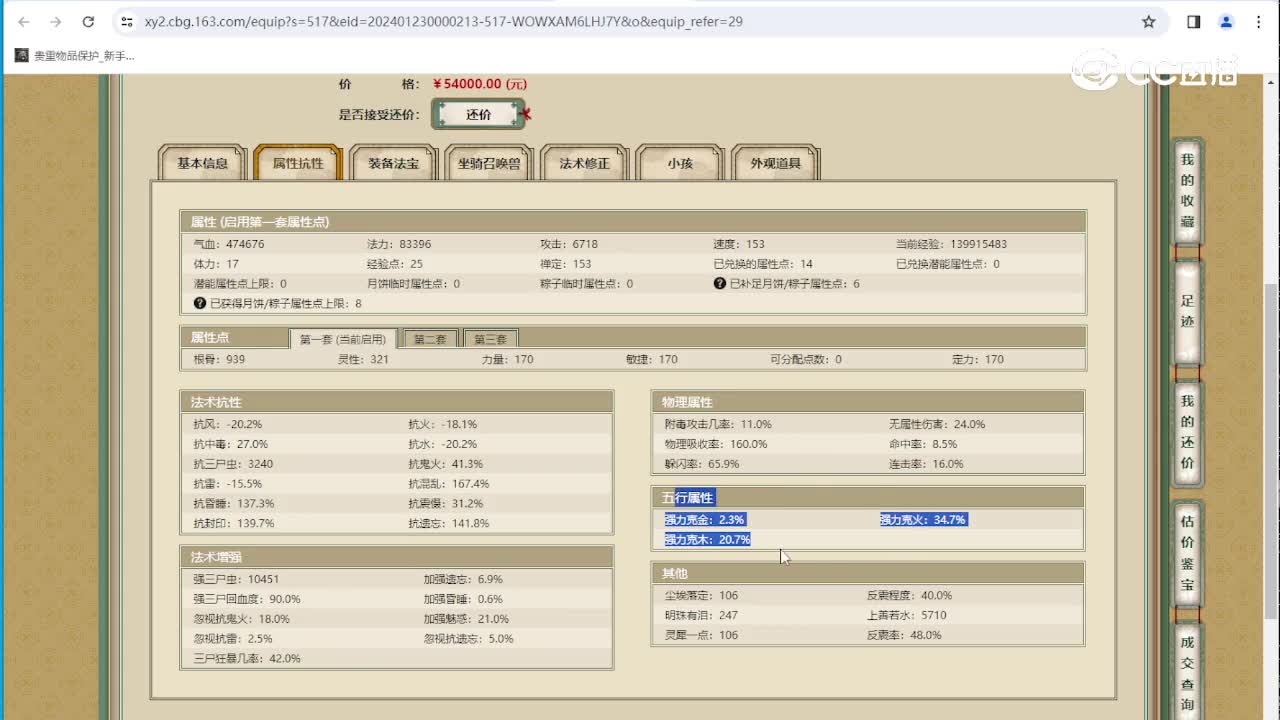The image size is (1280, 720).
Task: Click the 还价 bargain button
Action: (478, 114)
